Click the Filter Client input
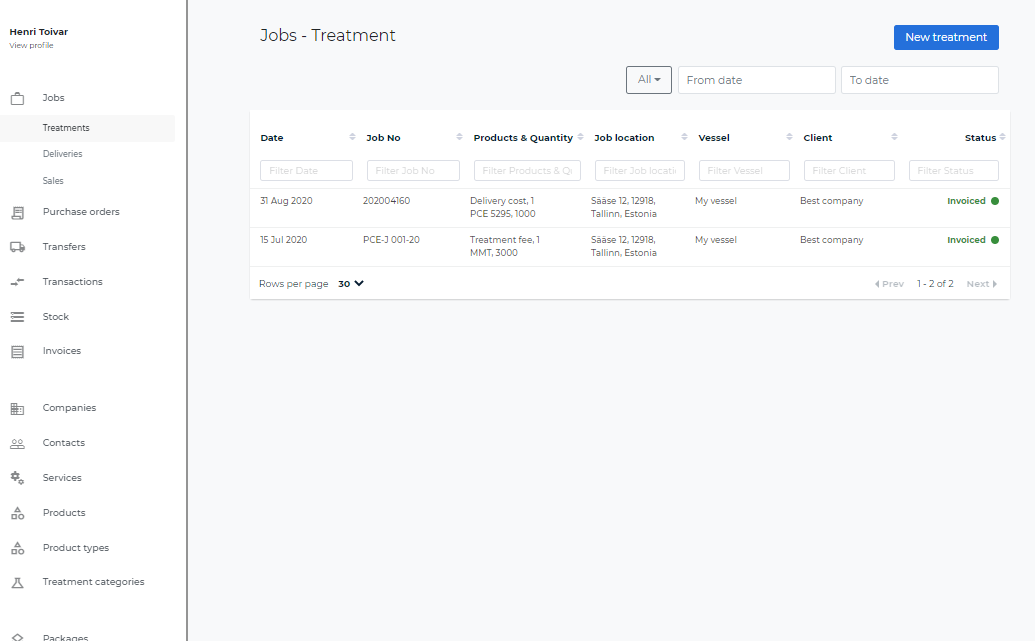1035x641 pixels. 849,170
